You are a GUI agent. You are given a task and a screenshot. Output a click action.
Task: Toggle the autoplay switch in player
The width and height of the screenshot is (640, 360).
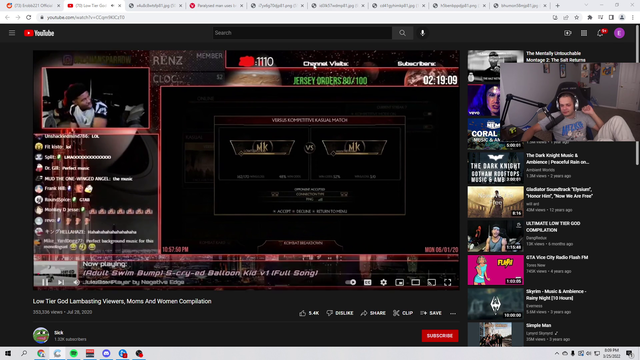click(x=350, y=282)
